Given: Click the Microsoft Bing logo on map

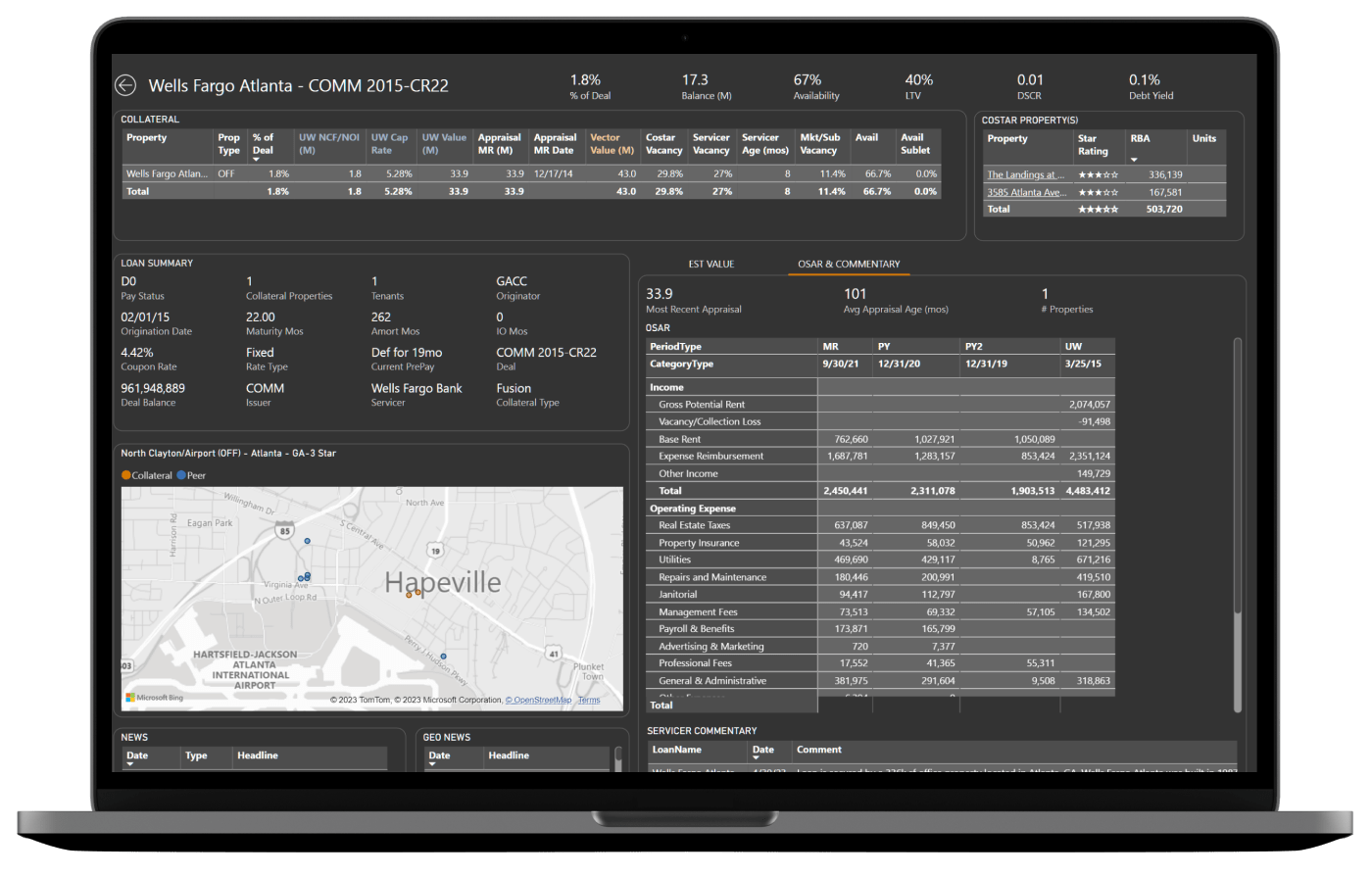Looking at the screenshot, I should [155, 698].
